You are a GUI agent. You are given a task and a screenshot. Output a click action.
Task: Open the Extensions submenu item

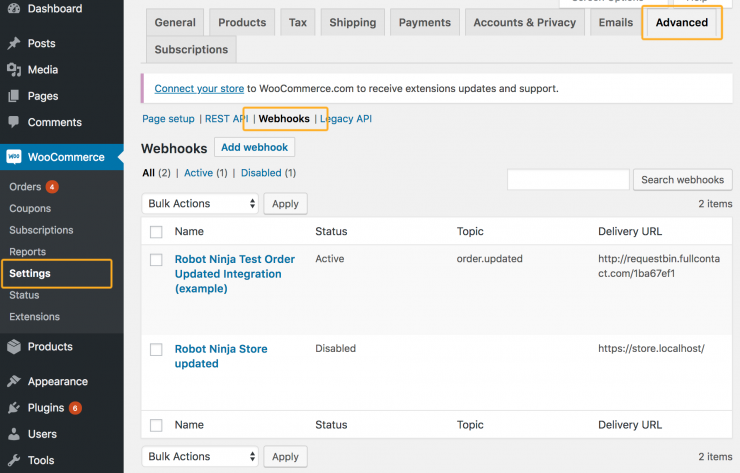[34, 317]
